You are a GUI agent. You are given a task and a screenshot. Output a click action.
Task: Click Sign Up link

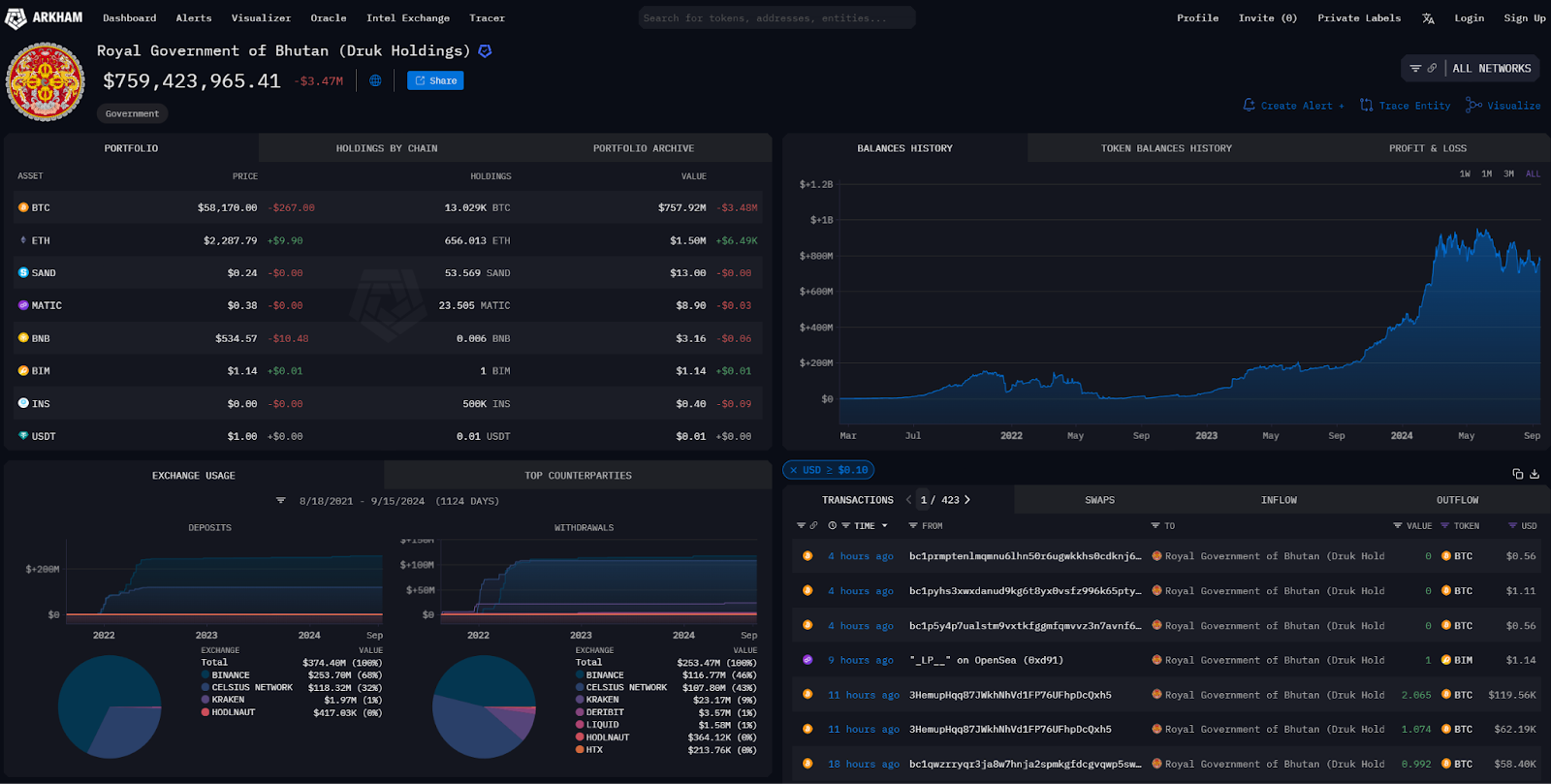[x=1525, y=18]
